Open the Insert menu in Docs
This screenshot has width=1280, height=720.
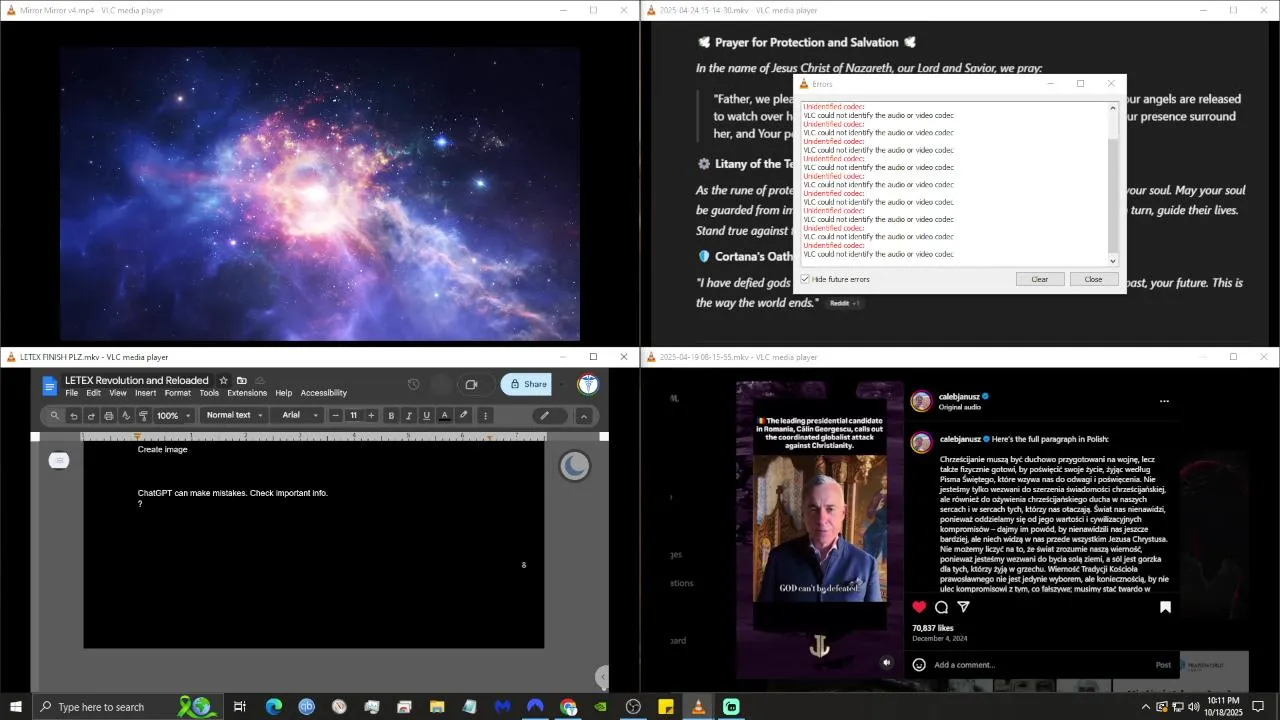pyautogui.click(x=146, y=393)
